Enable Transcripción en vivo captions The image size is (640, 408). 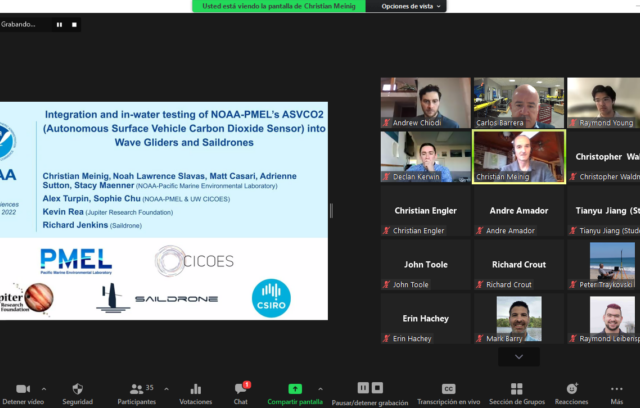click(x=449, y=394)
